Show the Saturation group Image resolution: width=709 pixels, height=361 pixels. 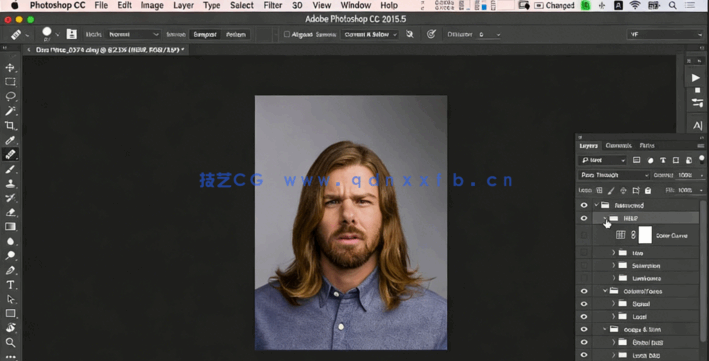tap(584, 266)
